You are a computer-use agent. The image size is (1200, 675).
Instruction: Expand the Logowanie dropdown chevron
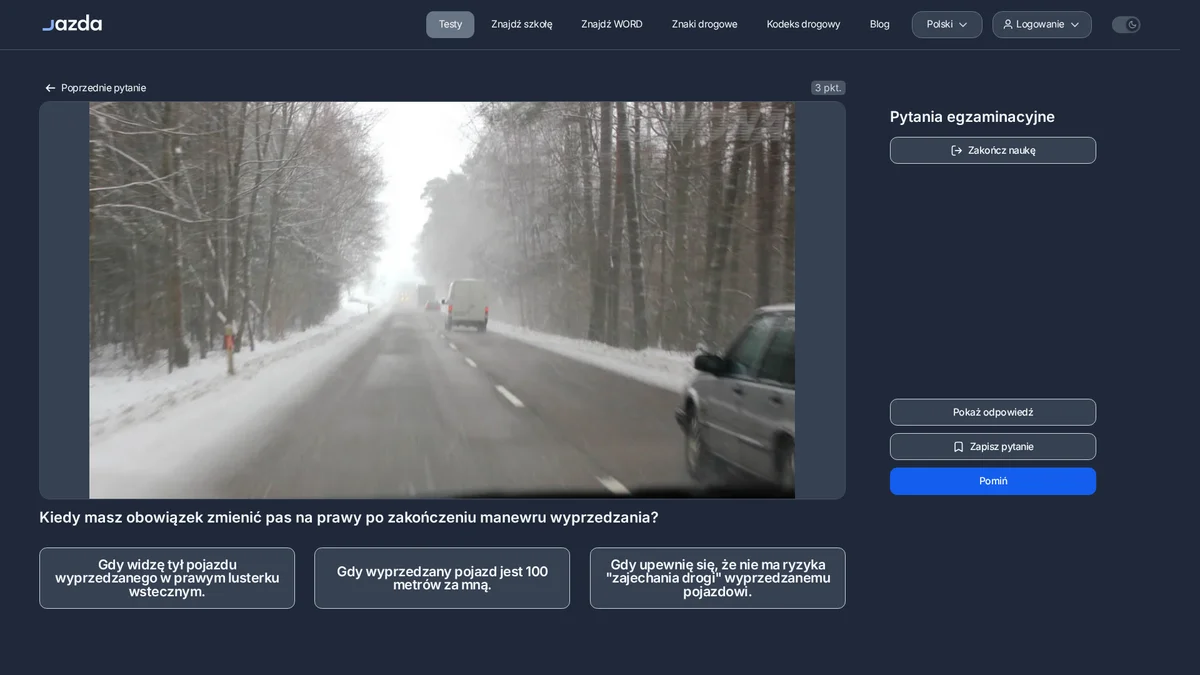click(1075, 24)
